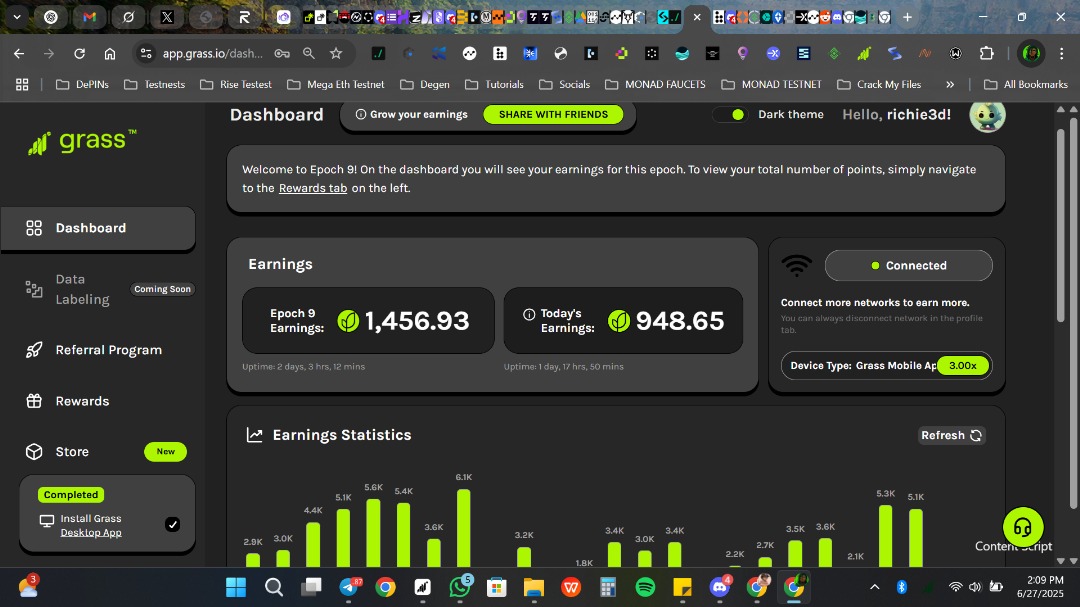
Task: Open a new browser tab
Action: coord(907,17)
